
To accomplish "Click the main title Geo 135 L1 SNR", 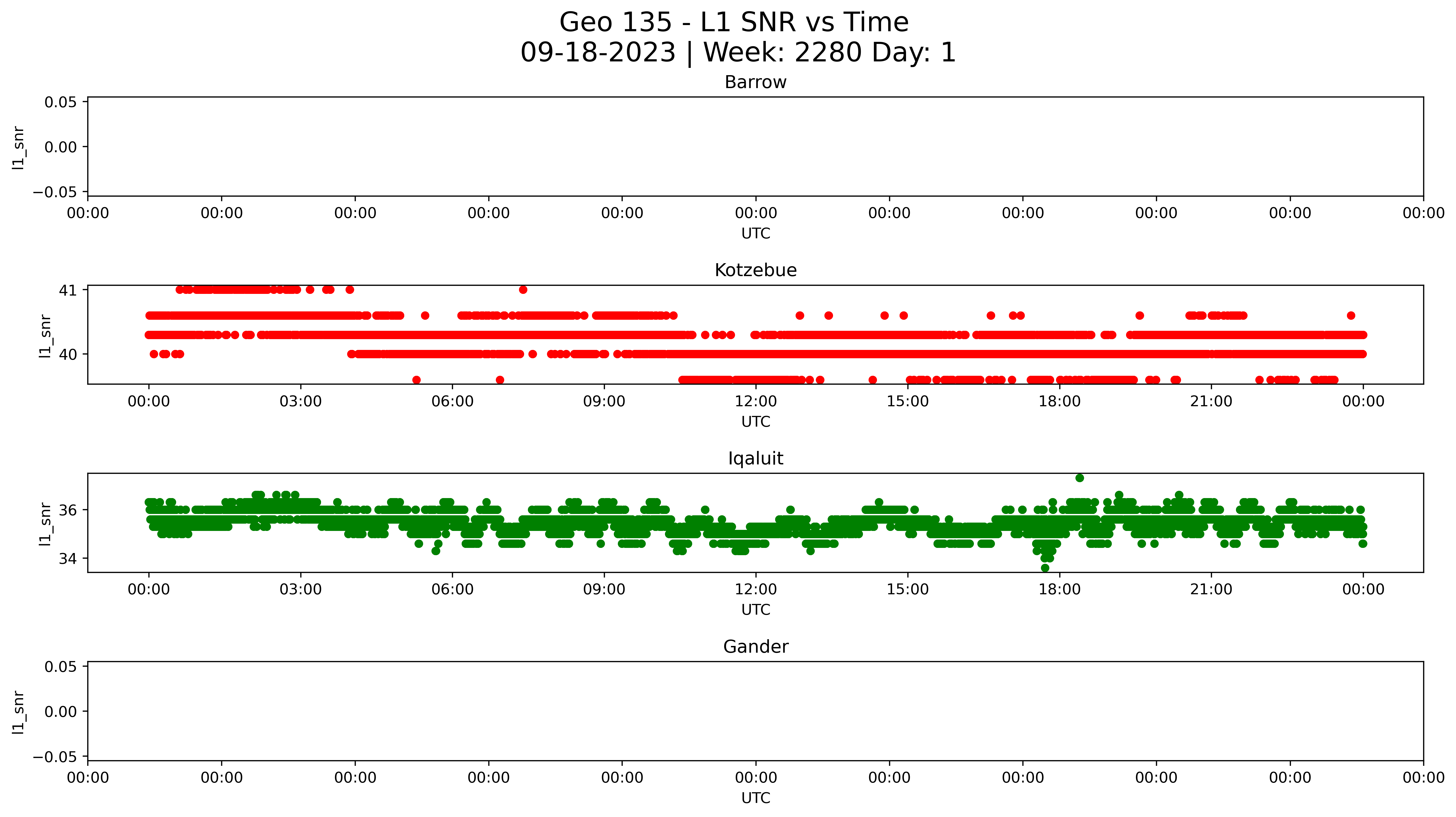I will pyautogui.click(x=734, y=23).
